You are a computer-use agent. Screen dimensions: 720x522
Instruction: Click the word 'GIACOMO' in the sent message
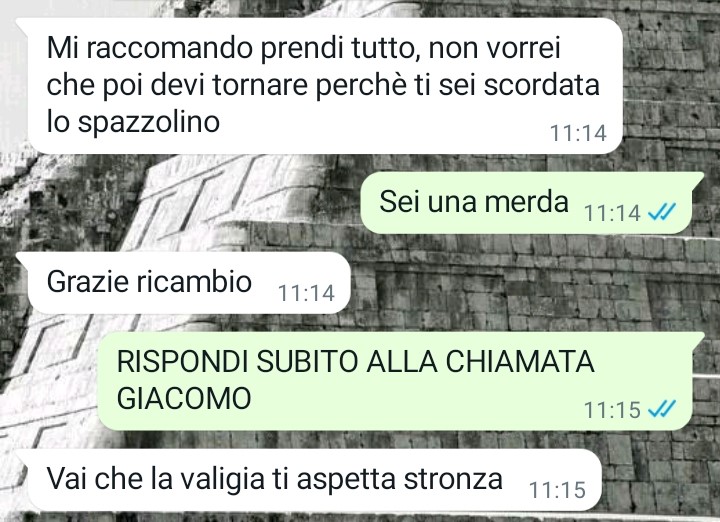click(x=184, y=398)
